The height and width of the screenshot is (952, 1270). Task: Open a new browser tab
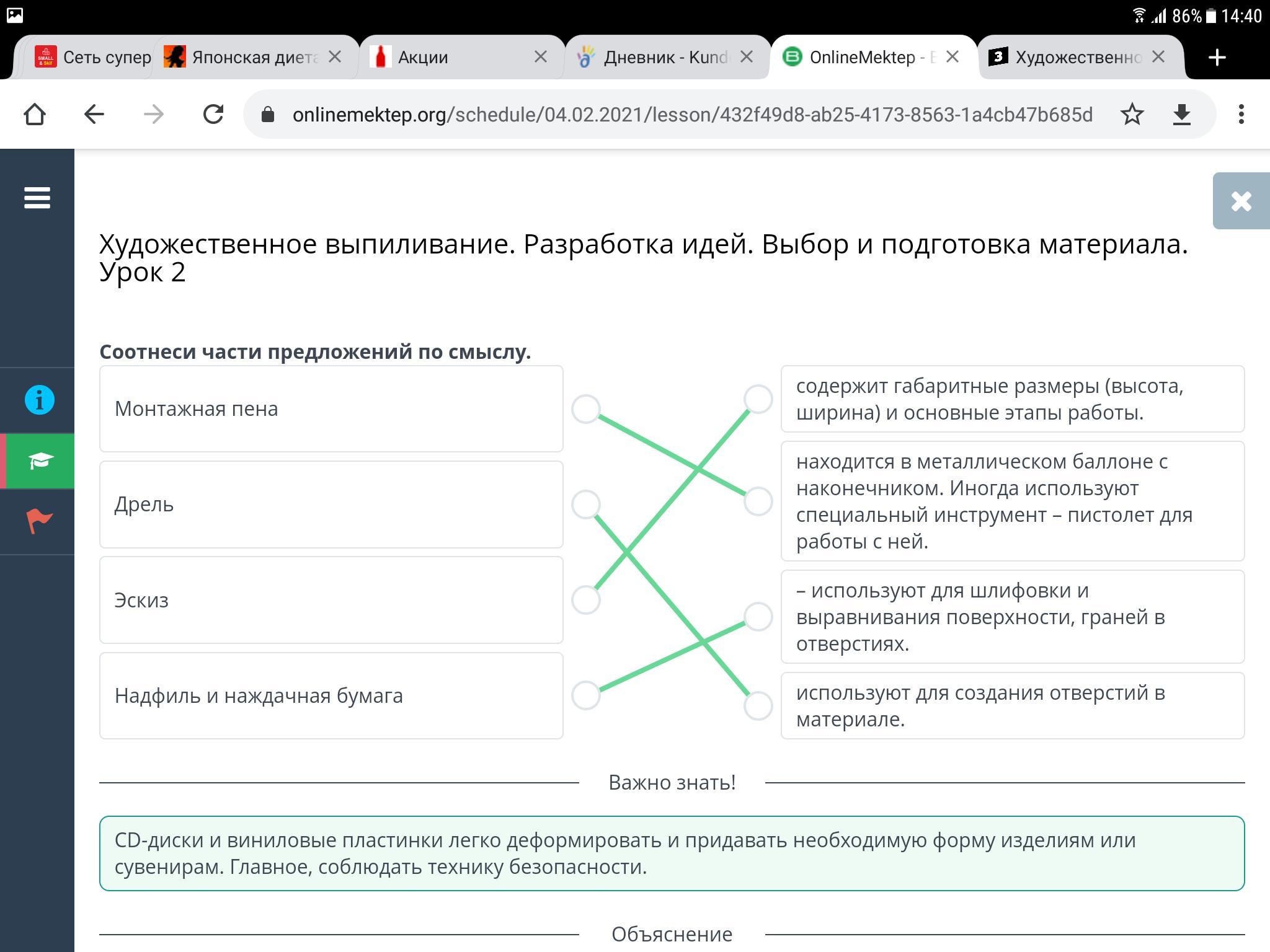(x=1217, y=58)
